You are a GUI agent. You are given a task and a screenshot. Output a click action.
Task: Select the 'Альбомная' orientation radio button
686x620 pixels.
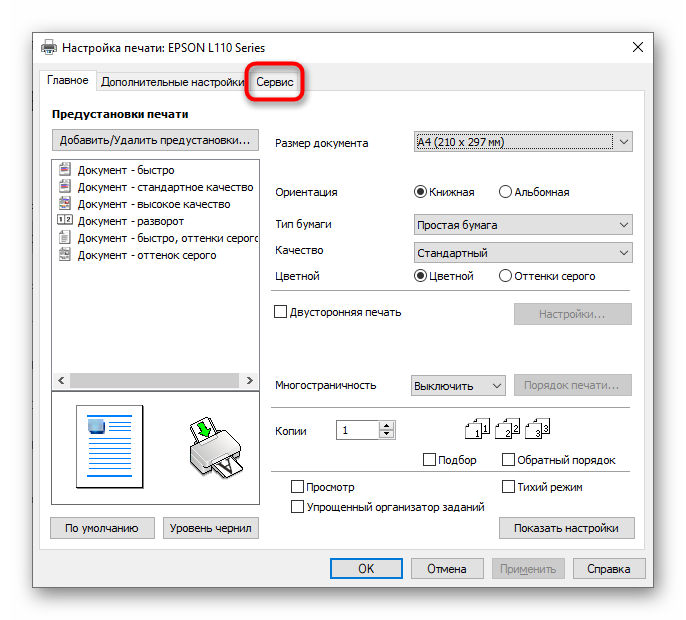click(x=505, y=192)
